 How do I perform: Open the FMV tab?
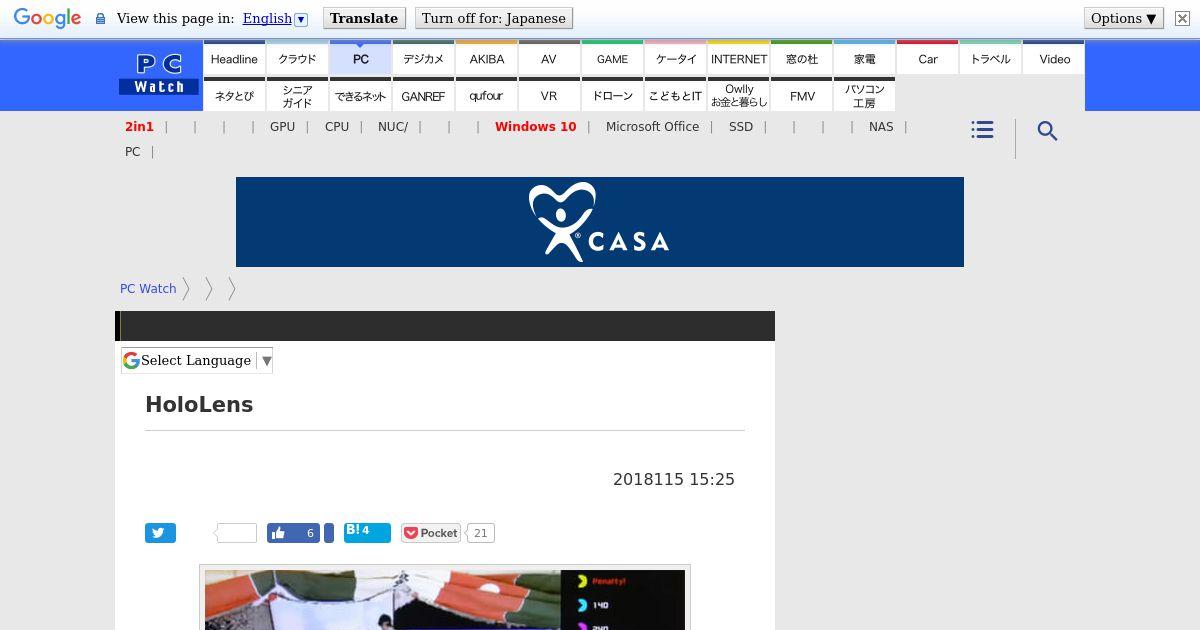[x=801, y=96]
